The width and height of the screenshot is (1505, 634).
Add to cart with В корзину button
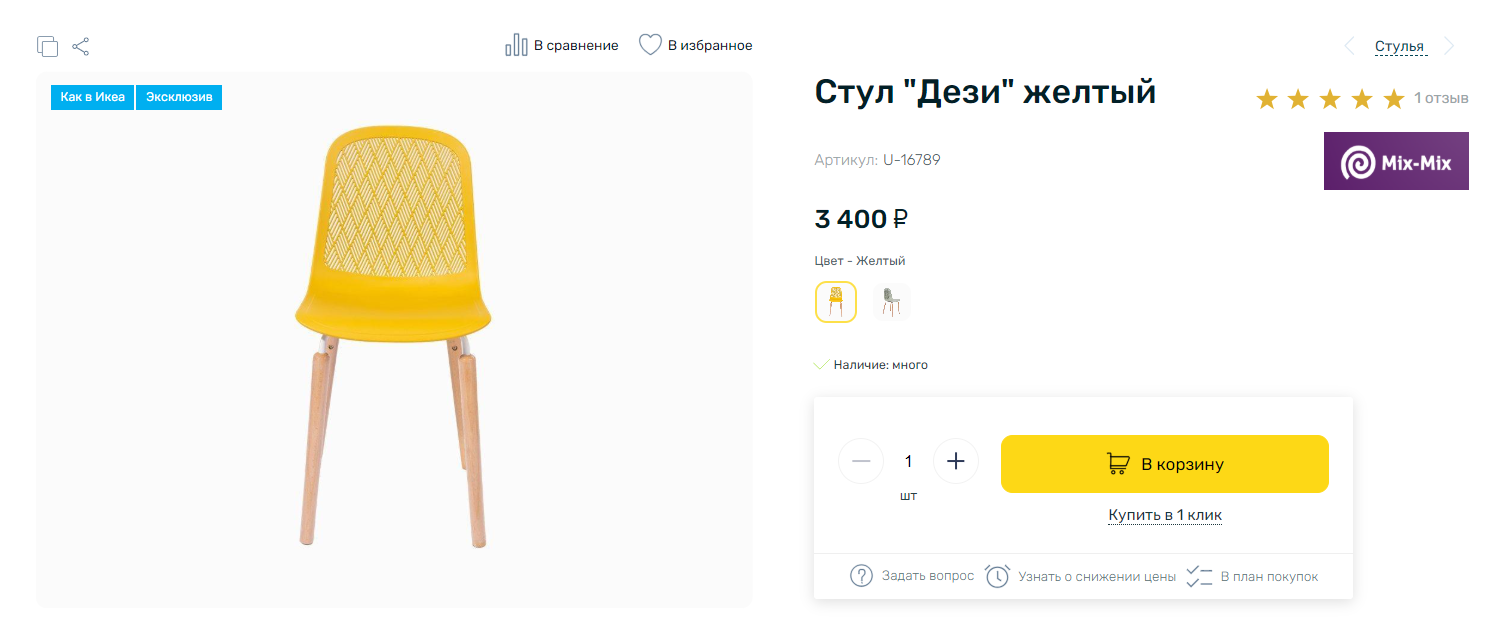[x=1164, y=464]
